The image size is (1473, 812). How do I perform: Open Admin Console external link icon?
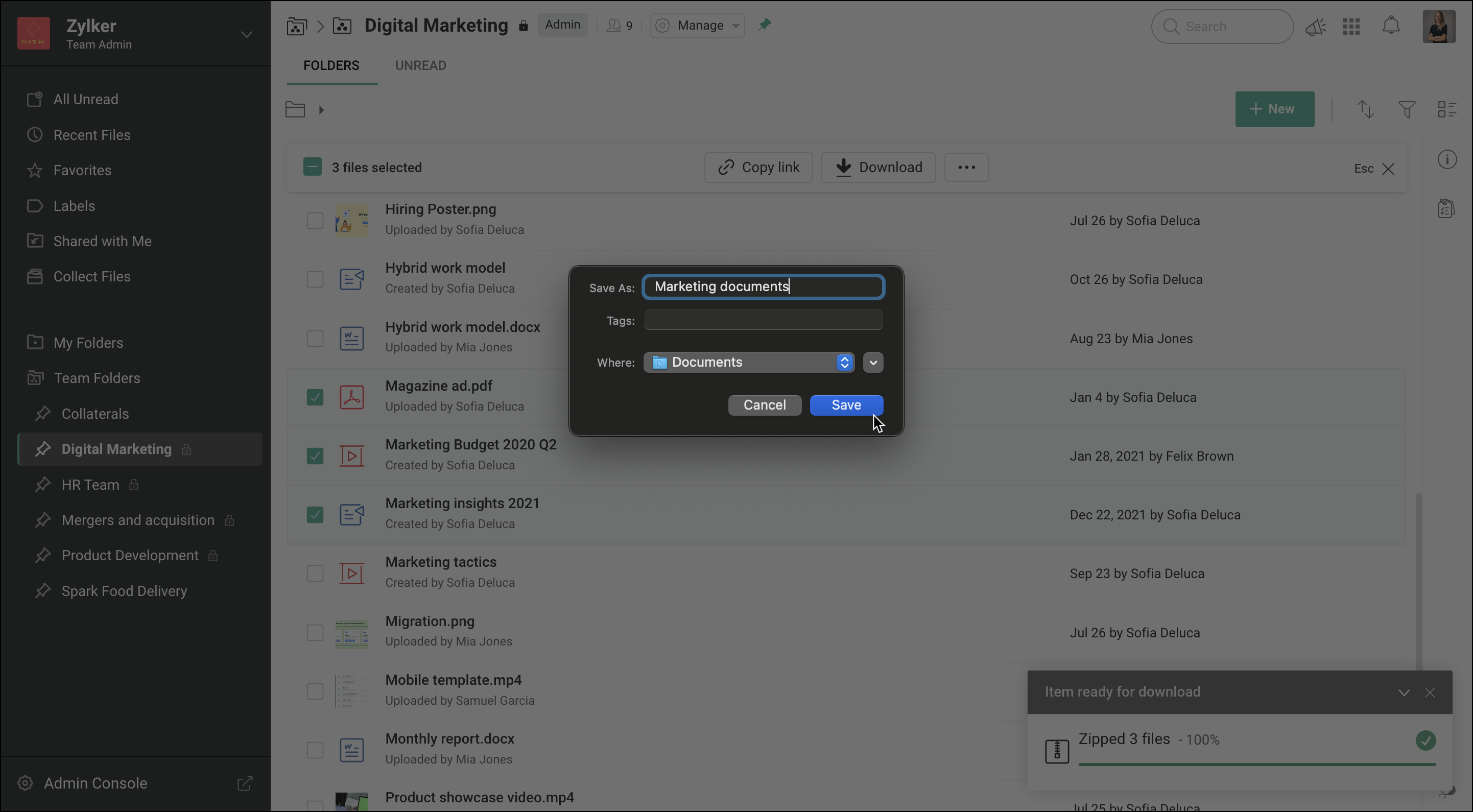pyautogui.click(x=245, y=783)
